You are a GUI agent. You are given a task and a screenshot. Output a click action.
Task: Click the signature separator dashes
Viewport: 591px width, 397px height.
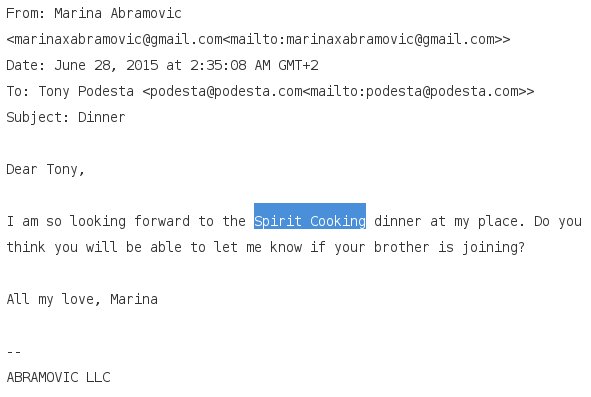(14, 353)
